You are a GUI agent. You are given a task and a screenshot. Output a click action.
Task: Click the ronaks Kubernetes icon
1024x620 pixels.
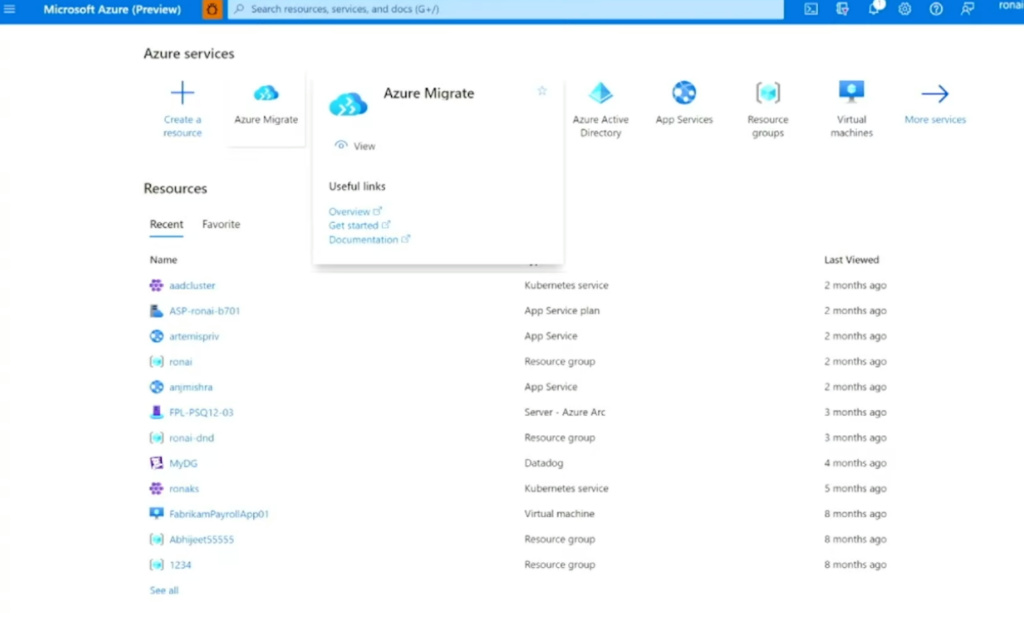[x=156, y=489]
